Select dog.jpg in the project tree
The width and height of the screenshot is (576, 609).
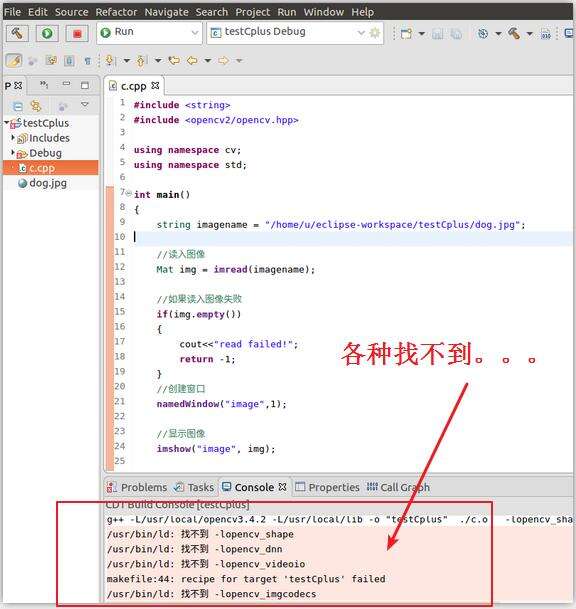pos(48,183)
